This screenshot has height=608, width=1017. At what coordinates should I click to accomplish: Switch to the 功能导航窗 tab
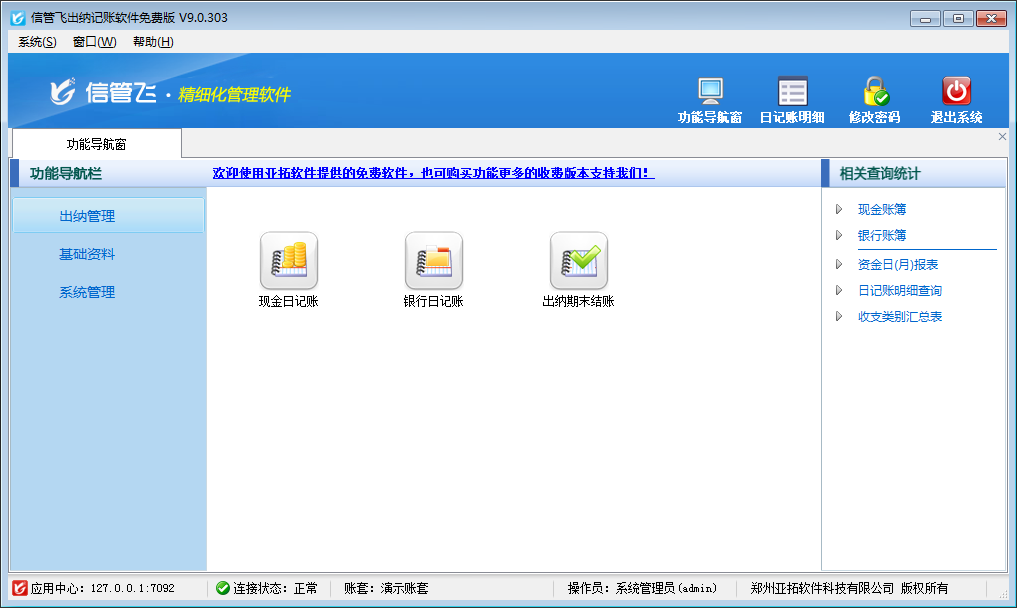96,144
